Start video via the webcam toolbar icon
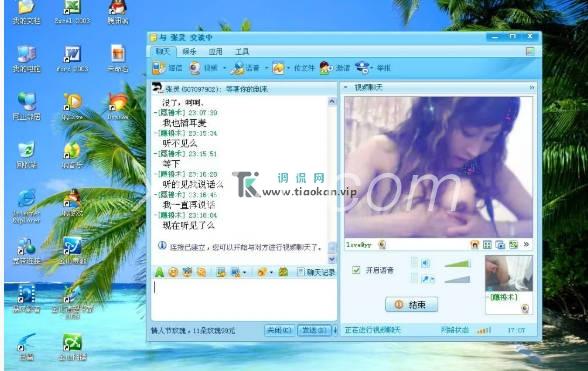 195,68
